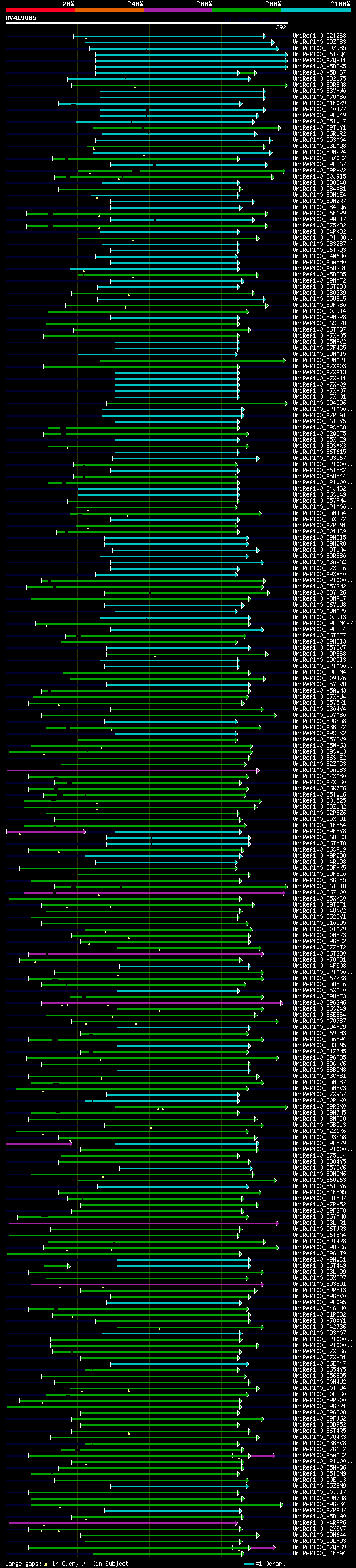This screenshot has width=356, height=1568.
Task: Click the red segment of identity color scale
Action: click(x=39, y=10)
